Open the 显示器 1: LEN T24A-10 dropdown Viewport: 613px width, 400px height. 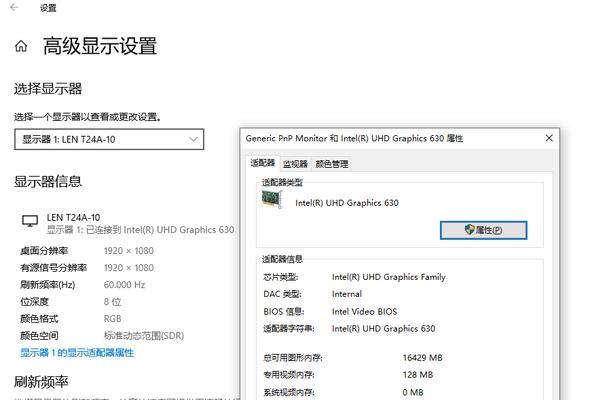point(109,139)
